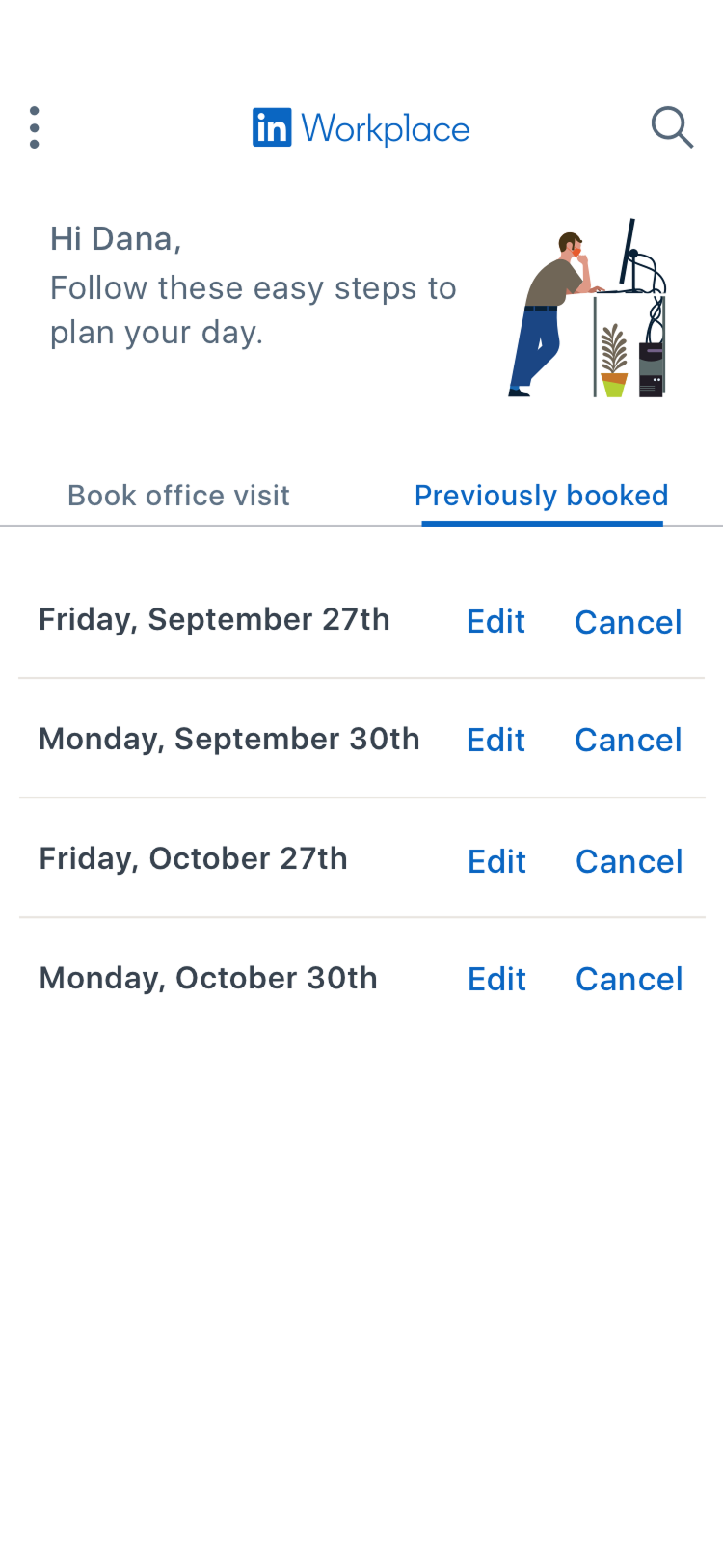Image resolution: width=723 pixels, height=1568 pixels.
Task: Select the Monday, October 30th date label
Action: pos(208,978)
